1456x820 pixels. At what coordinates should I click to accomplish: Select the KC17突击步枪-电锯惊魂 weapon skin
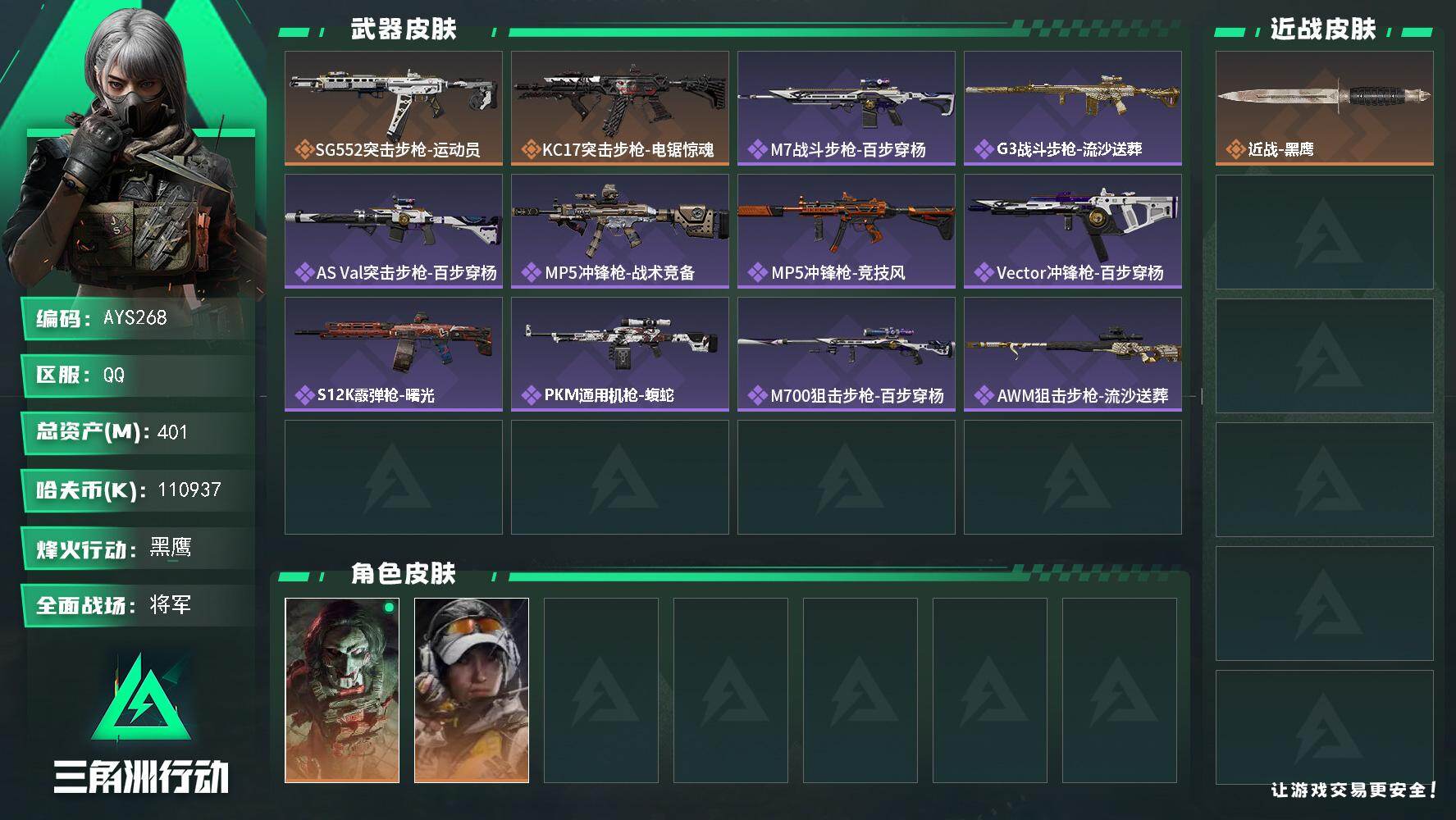click(620, 108)
